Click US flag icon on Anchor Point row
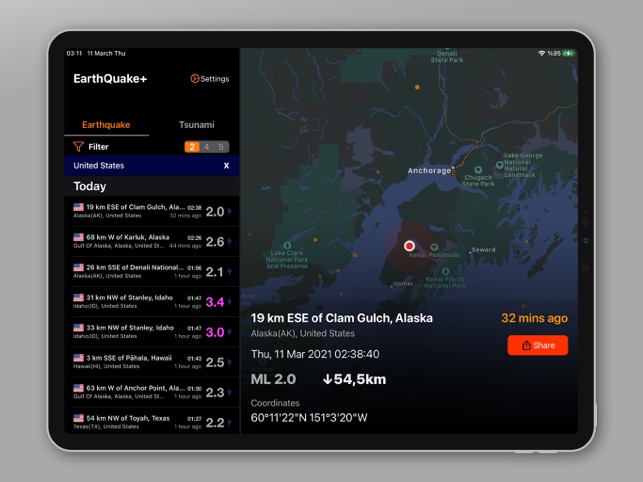The height and width of the screenshot is (482, 643). tap(78, 388)
